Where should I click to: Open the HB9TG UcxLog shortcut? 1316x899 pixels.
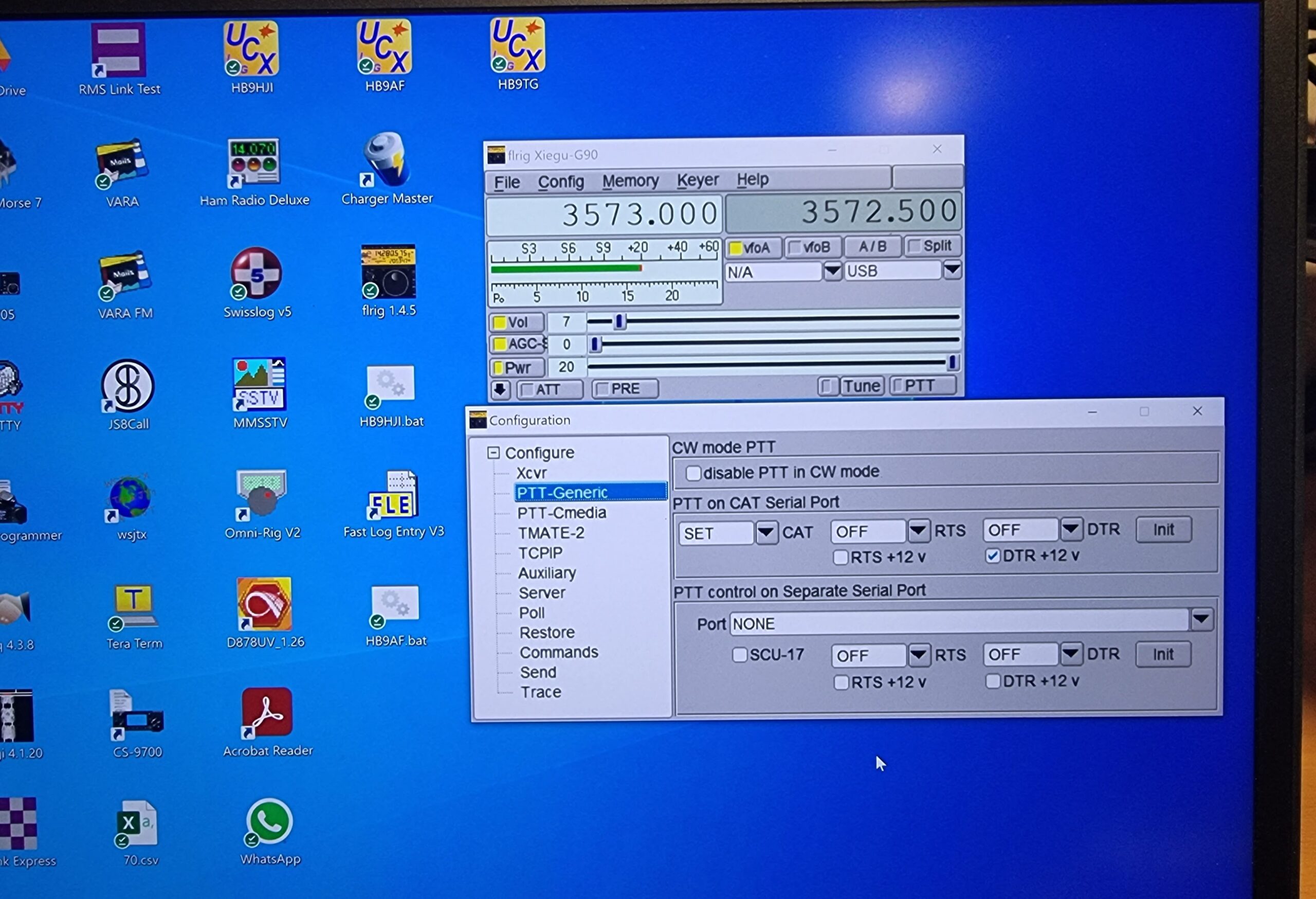(518, 45)
